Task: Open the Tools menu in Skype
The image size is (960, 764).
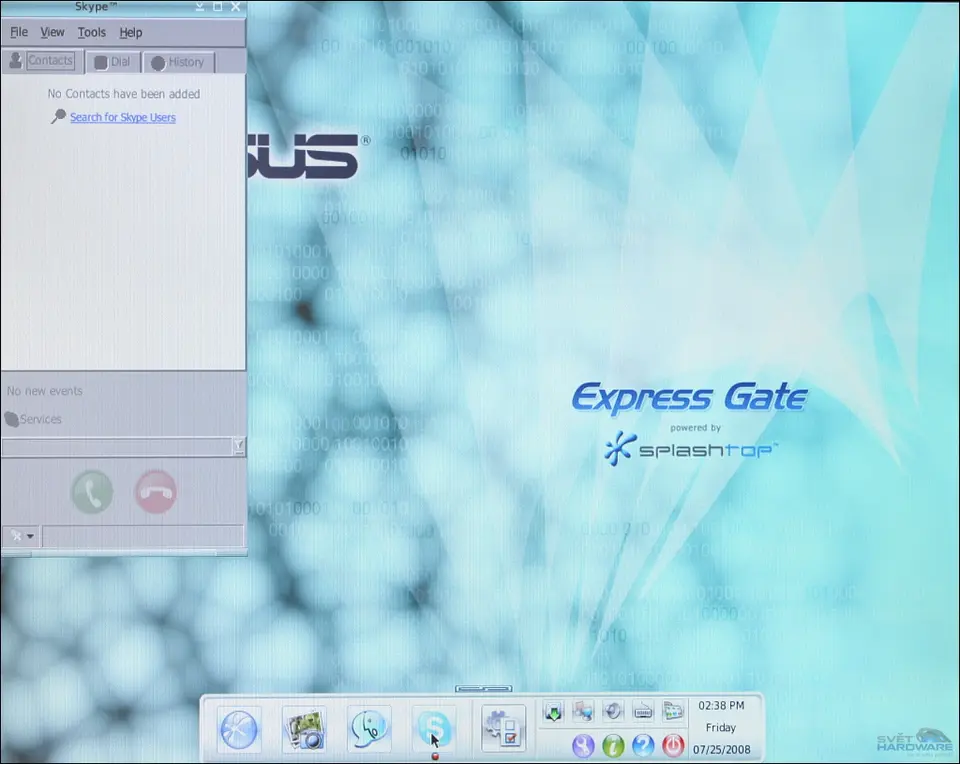Action: pyautogui.click(x=91, y=32)
